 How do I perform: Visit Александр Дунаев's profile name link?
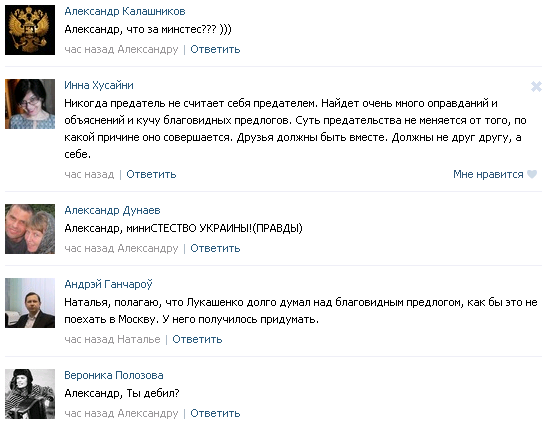click(112, 210)
